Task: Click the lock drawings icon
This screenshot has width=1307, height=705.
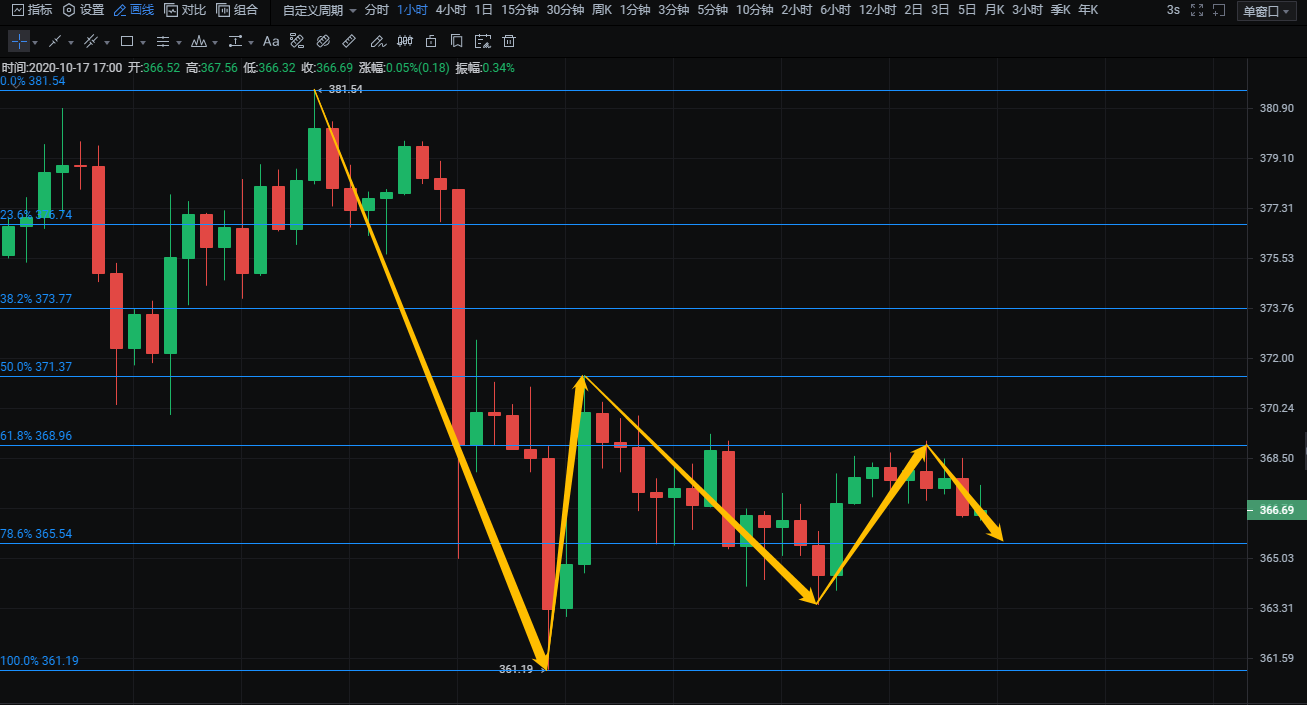Action: pos(430,42)
